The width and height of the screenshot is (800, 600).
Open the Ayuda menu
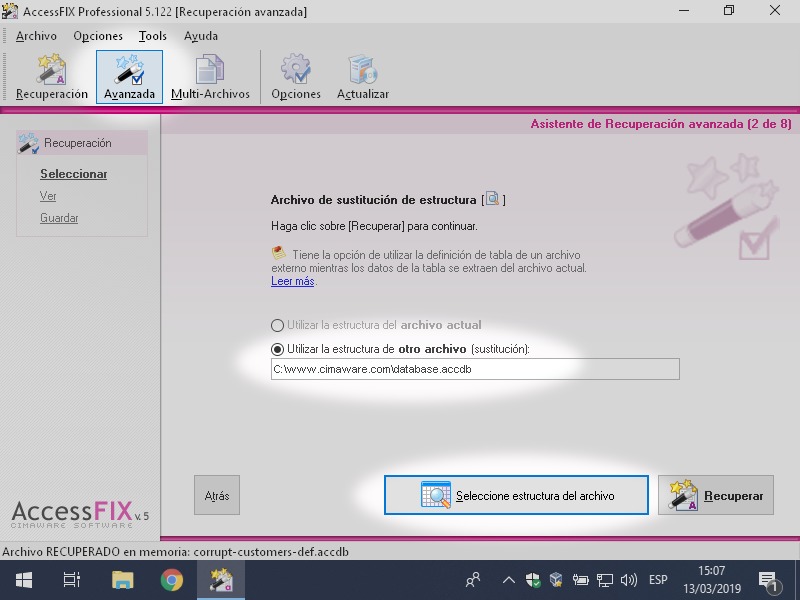(x=200, y=36)
